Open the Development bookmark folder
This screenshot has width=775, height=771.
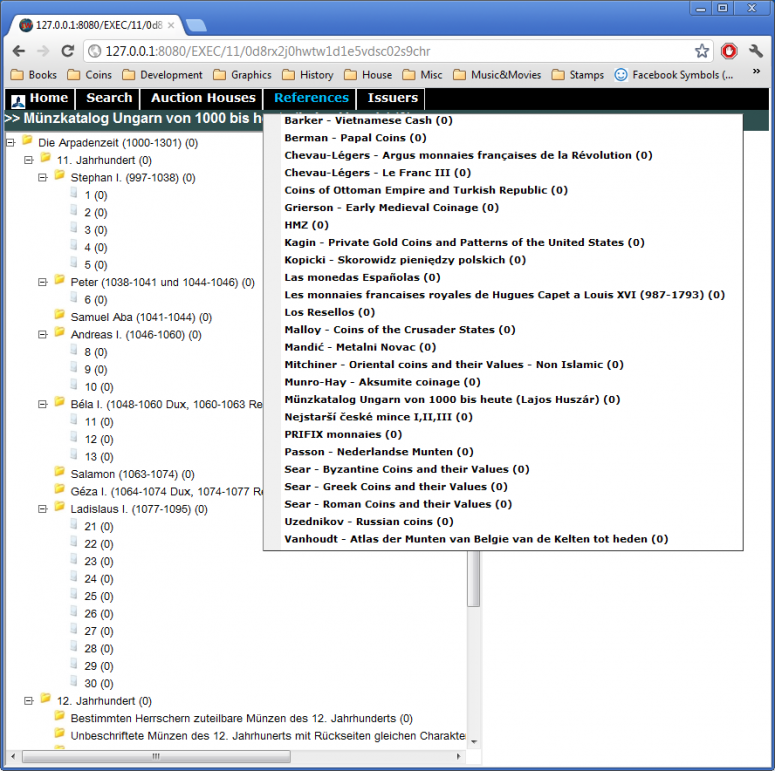tap(163, 75)
